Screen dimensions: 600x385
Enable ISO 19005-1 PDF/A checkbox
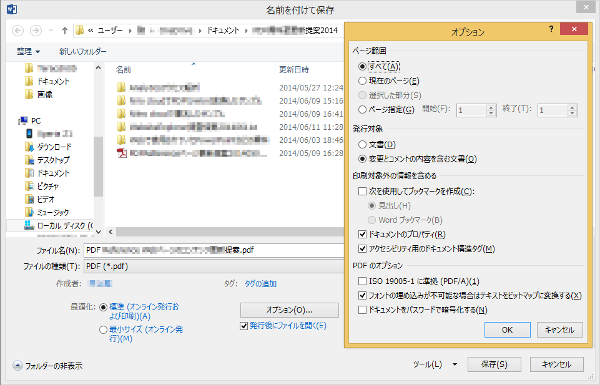click(x=362, y=281)
